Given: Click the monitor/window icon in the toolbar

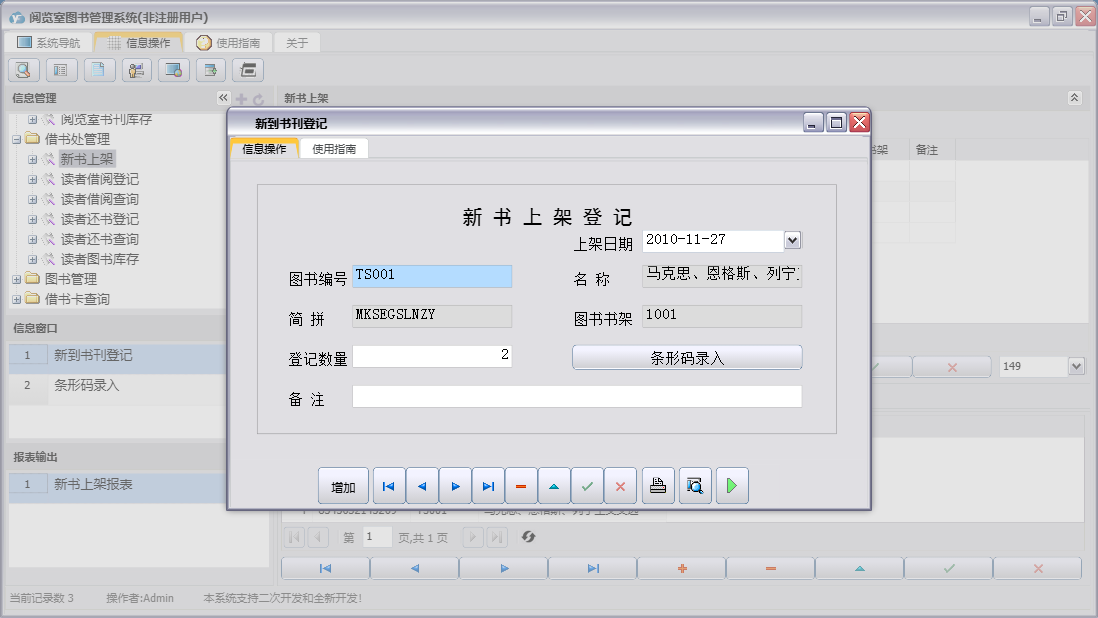Looking at the screenshot, I should click(x=173, y=70).
